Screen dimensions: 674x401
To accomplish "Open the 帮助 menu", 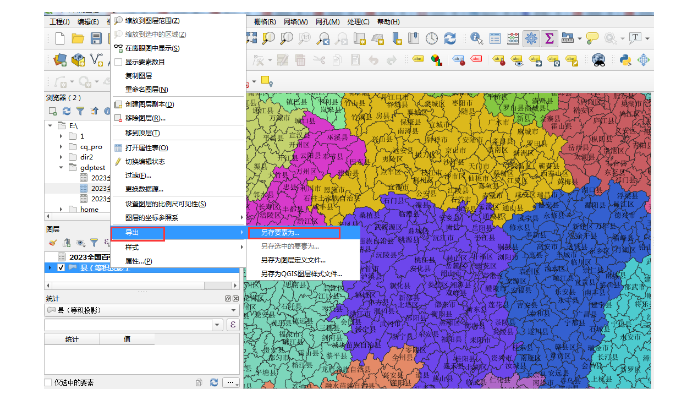I will pyautogui.click(x=389, y=21).
